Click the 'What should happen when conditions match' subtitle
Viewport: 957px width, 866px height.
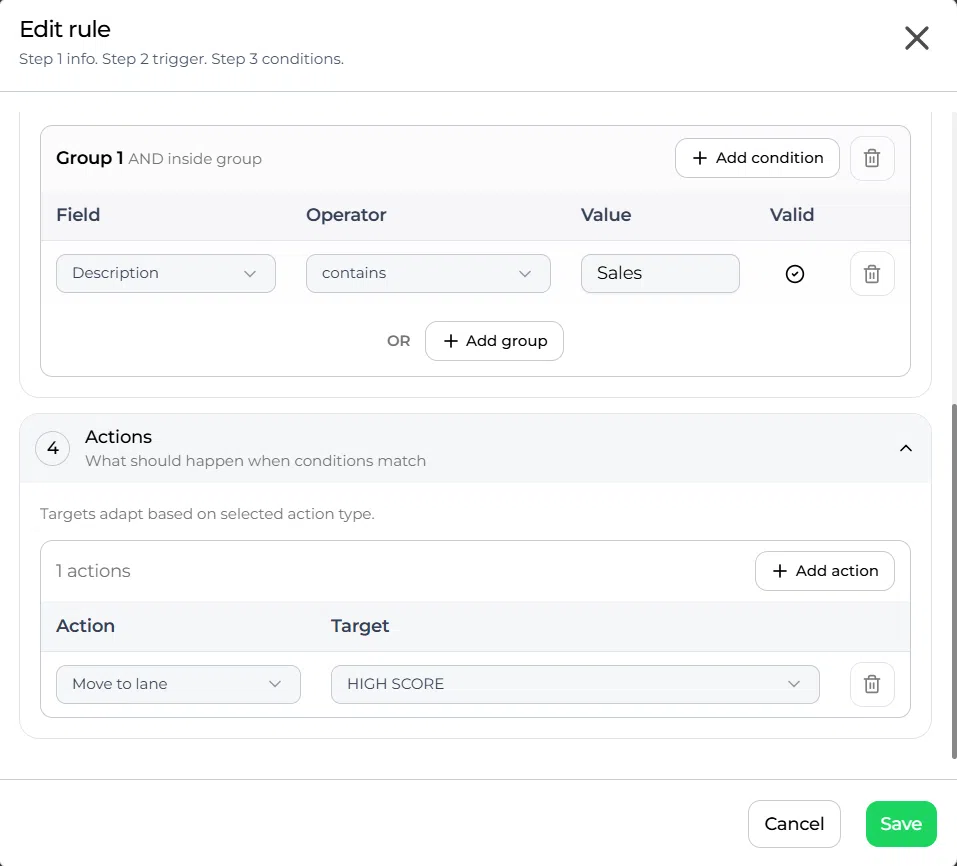point(255,461)
